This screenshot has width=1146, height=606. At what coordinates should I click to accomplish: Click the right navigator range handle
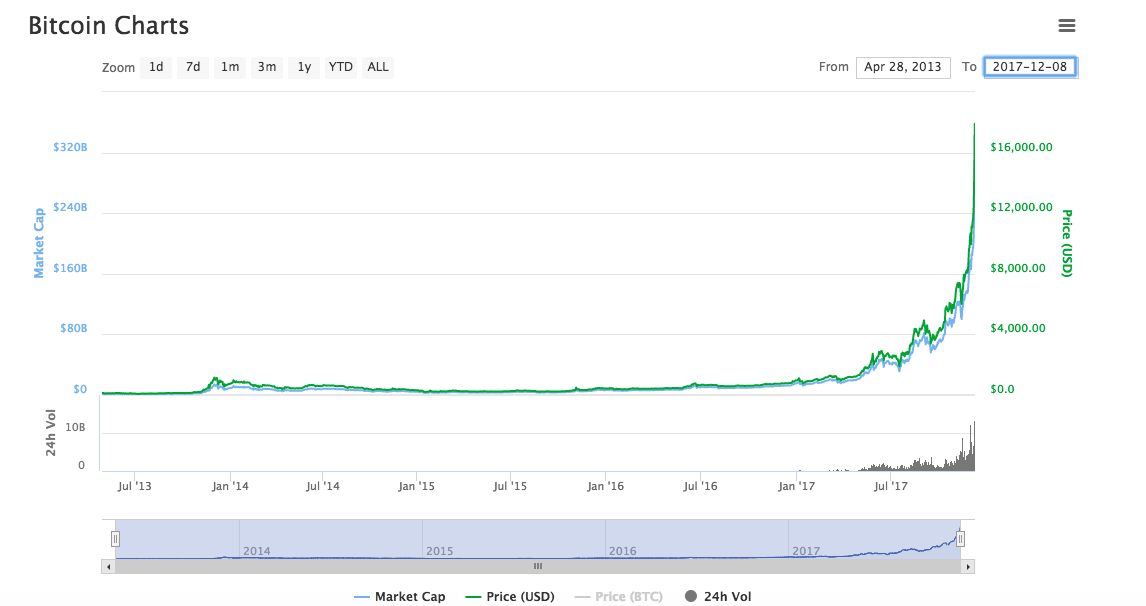point(960,539)
